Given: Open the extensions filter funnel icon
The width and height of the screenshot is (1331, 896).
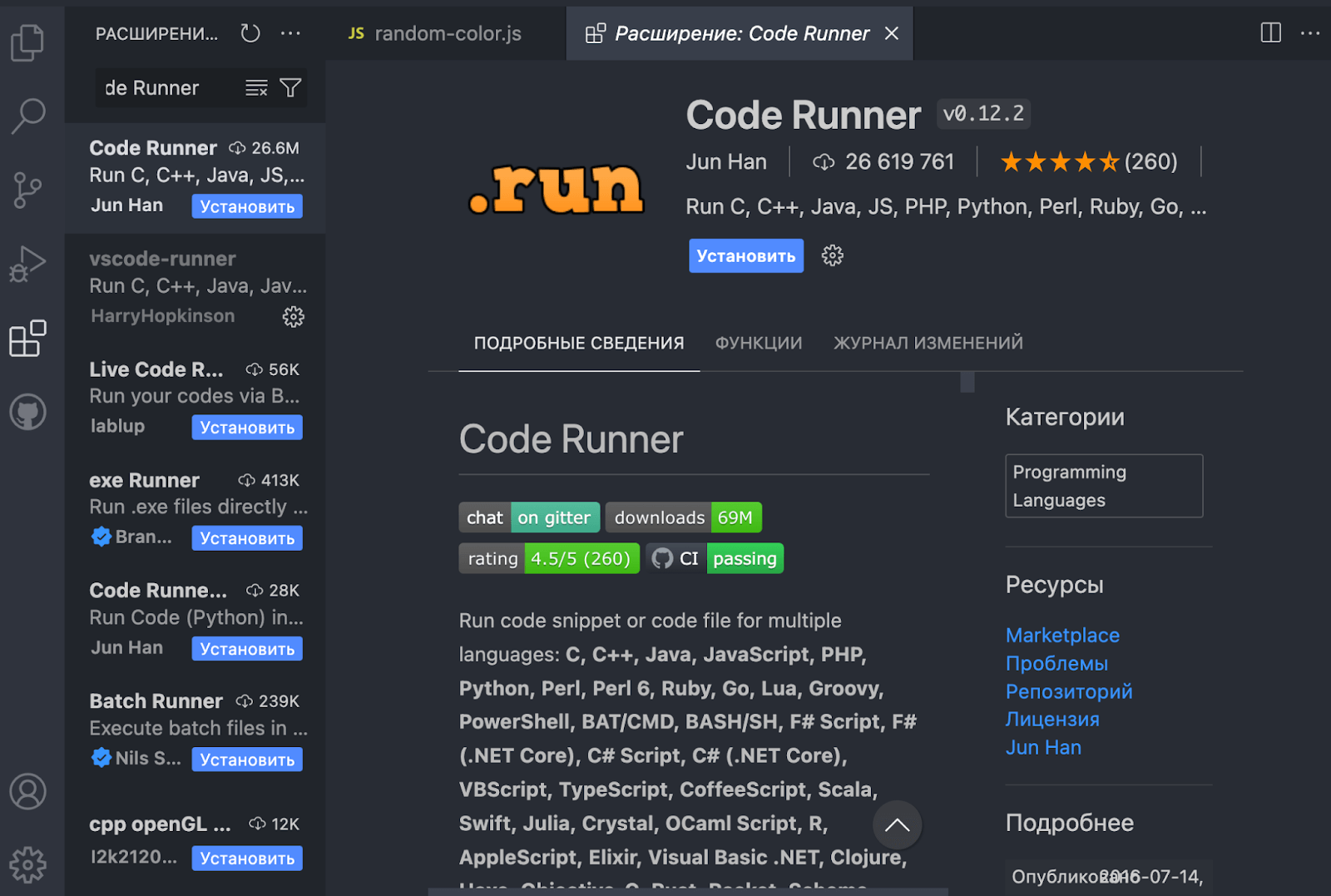Looking at the screenshot, I should [289, 87].
